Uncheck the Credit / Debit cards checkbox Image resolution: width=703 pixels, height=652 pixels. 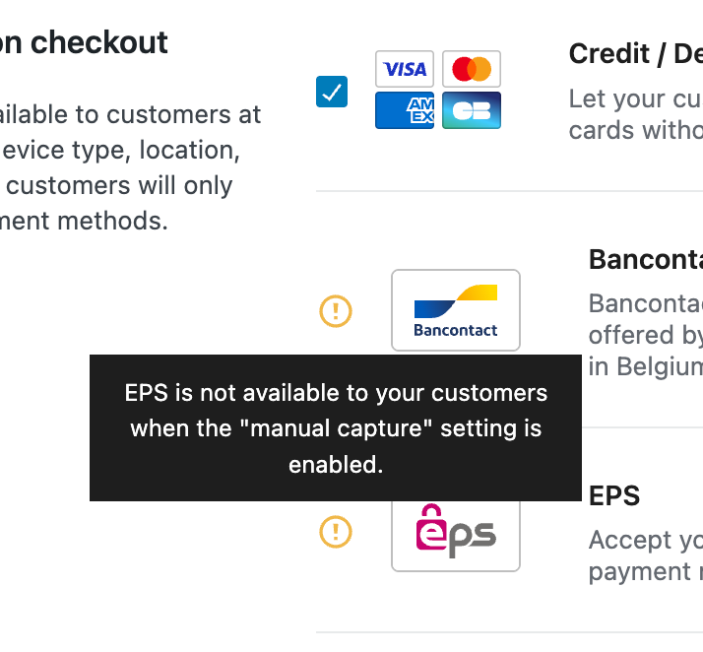(332, 92)
